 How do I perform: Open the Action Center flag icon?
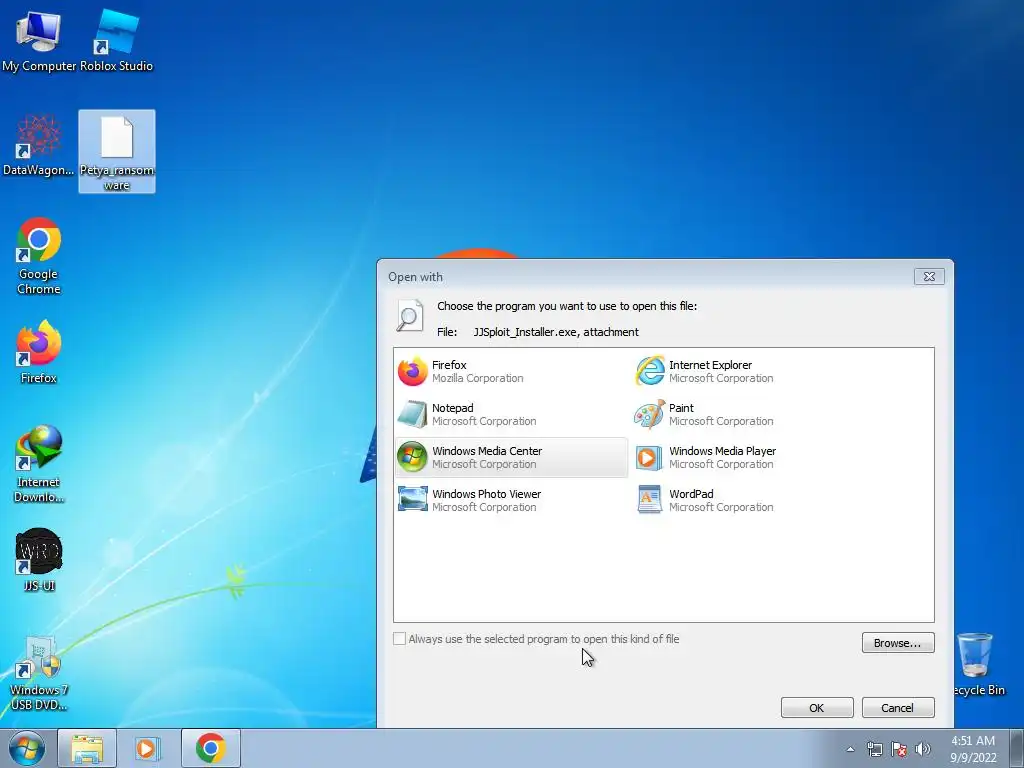click(x=899, y=749)
